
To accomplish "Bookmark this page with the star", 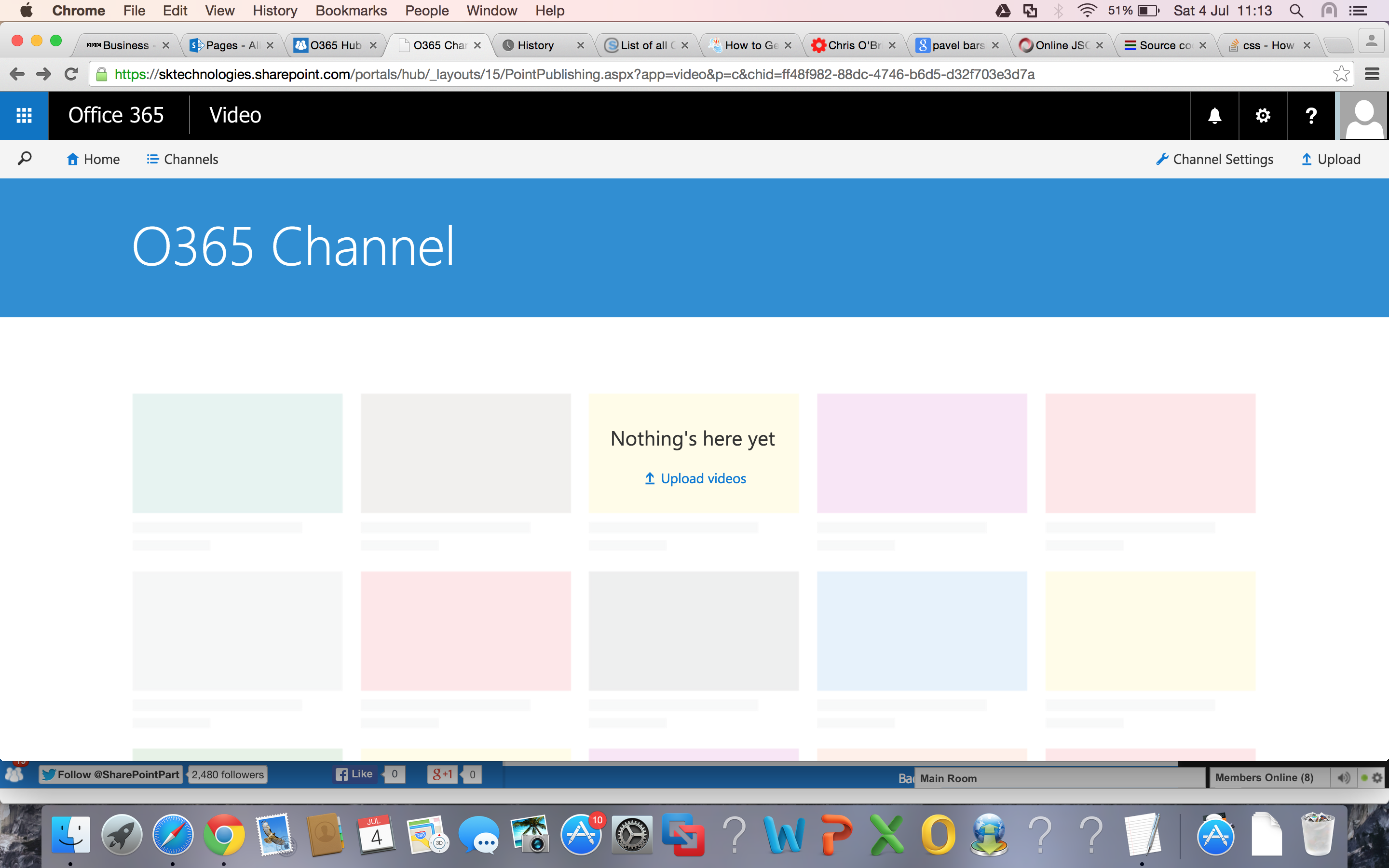I will (1341, 74).
